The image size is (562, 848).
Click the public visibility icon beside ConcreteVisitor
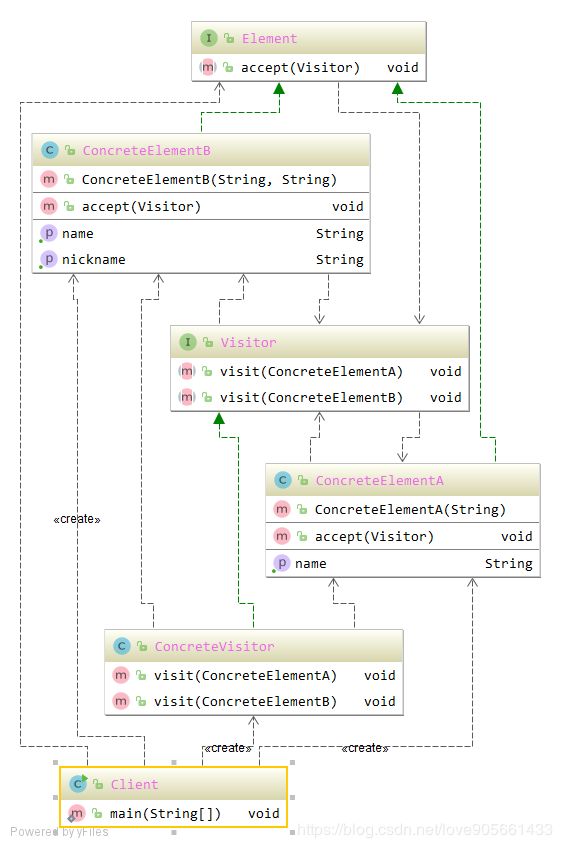pyautogui.click(x=142, y=646)
